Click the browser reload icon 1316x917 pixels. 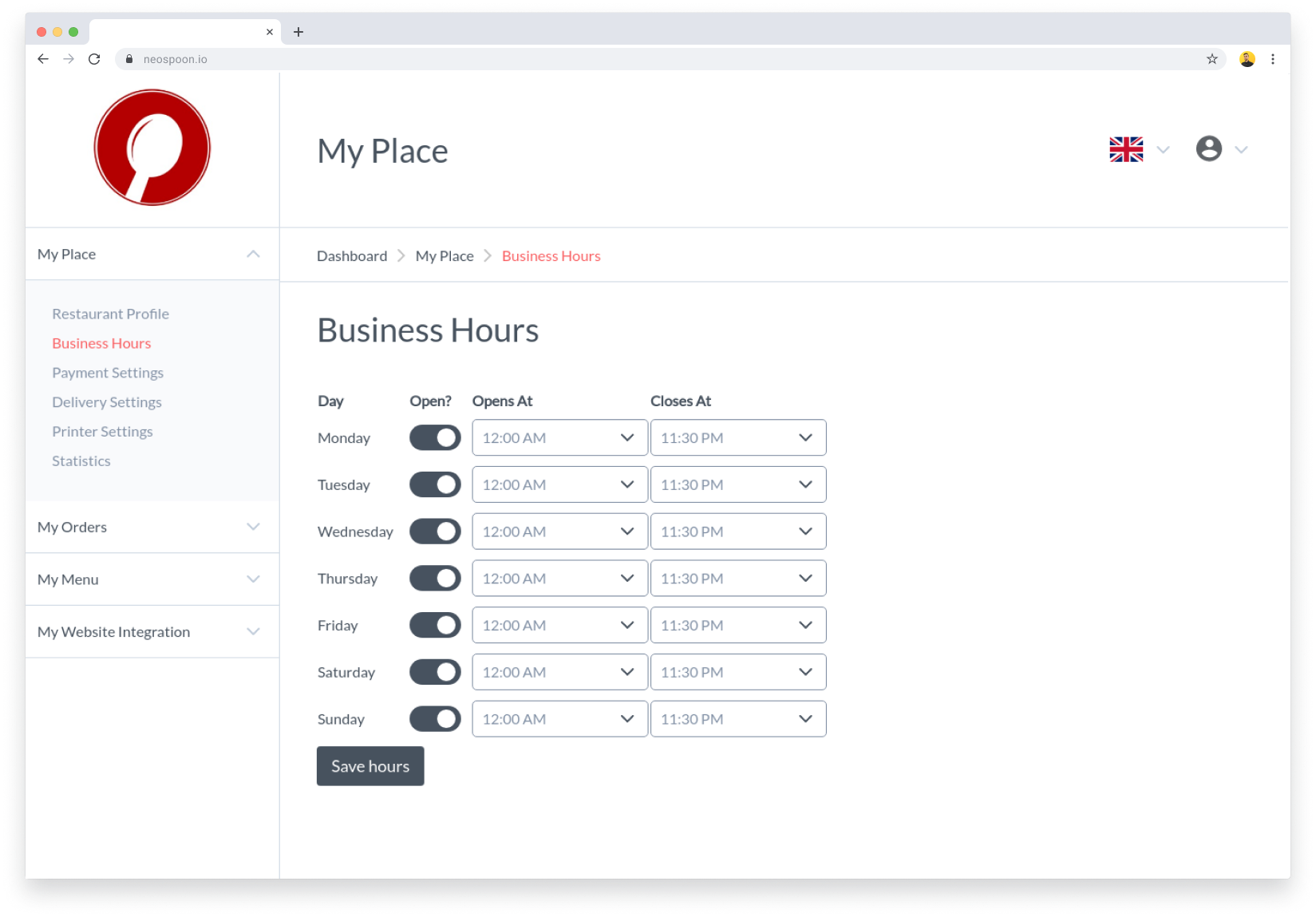click(x=94, y=59)
